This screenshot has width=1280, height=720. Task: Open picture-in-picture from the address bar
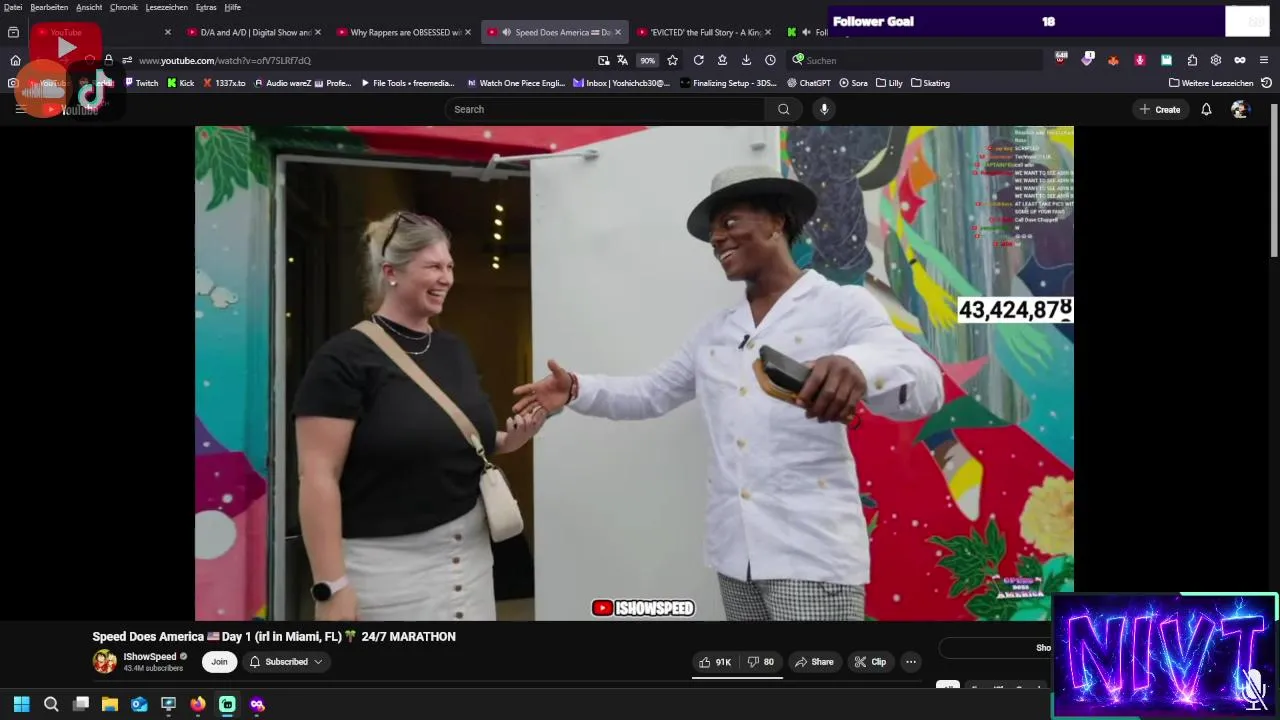pos(603,60)
